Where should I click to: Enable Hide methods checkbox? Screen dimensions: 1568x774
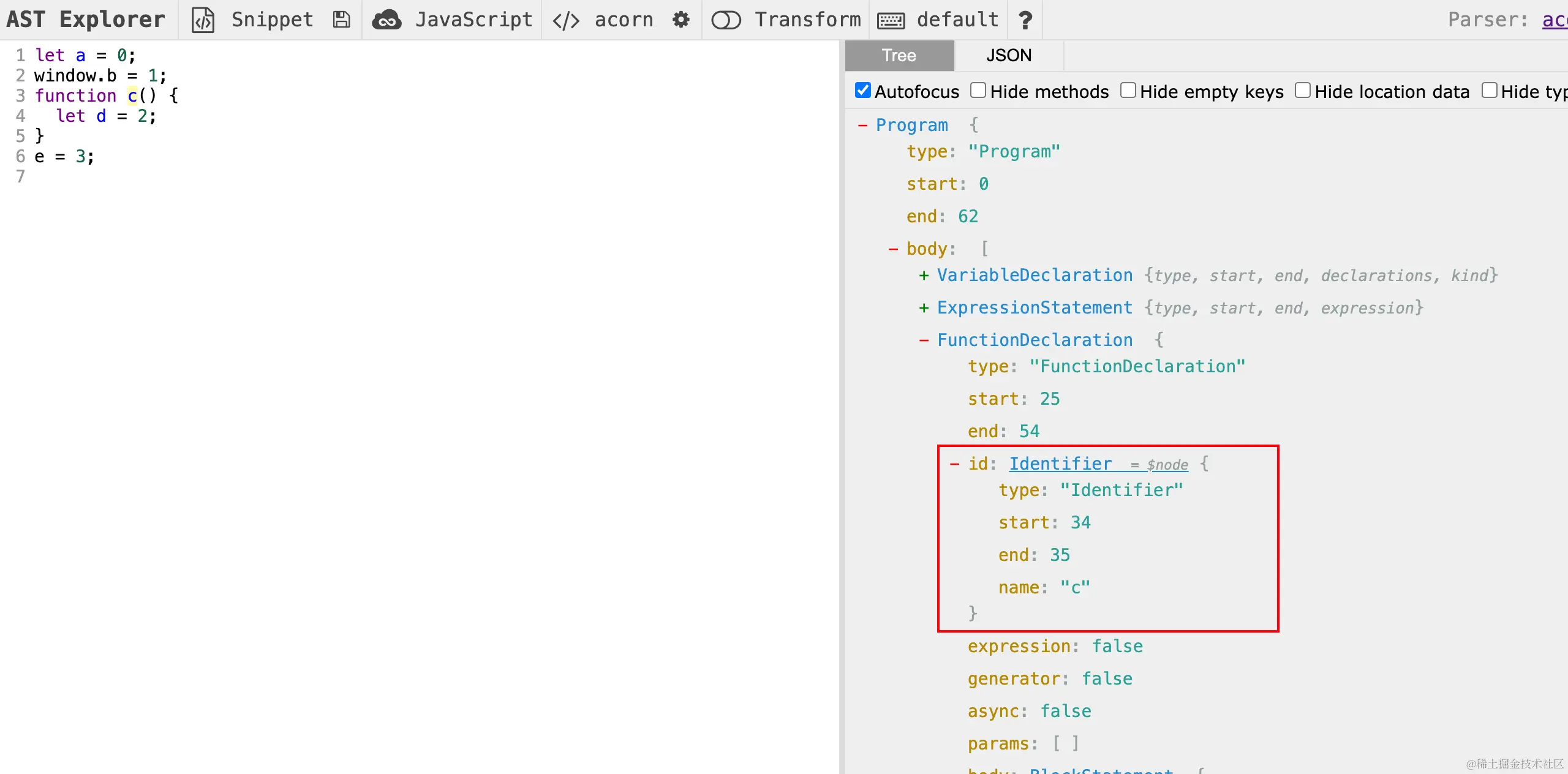click(x=978, y=91)
